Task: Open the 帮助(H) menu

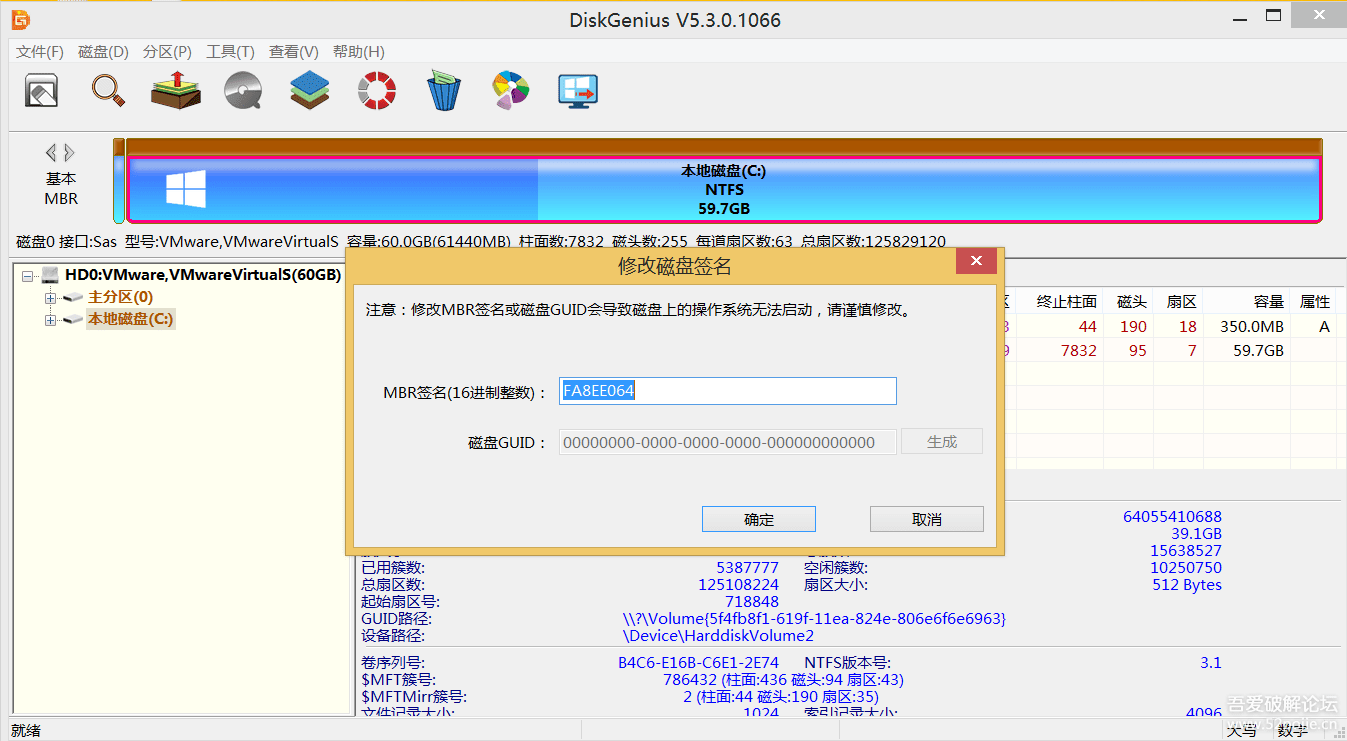Action: [x=358, y=51]
